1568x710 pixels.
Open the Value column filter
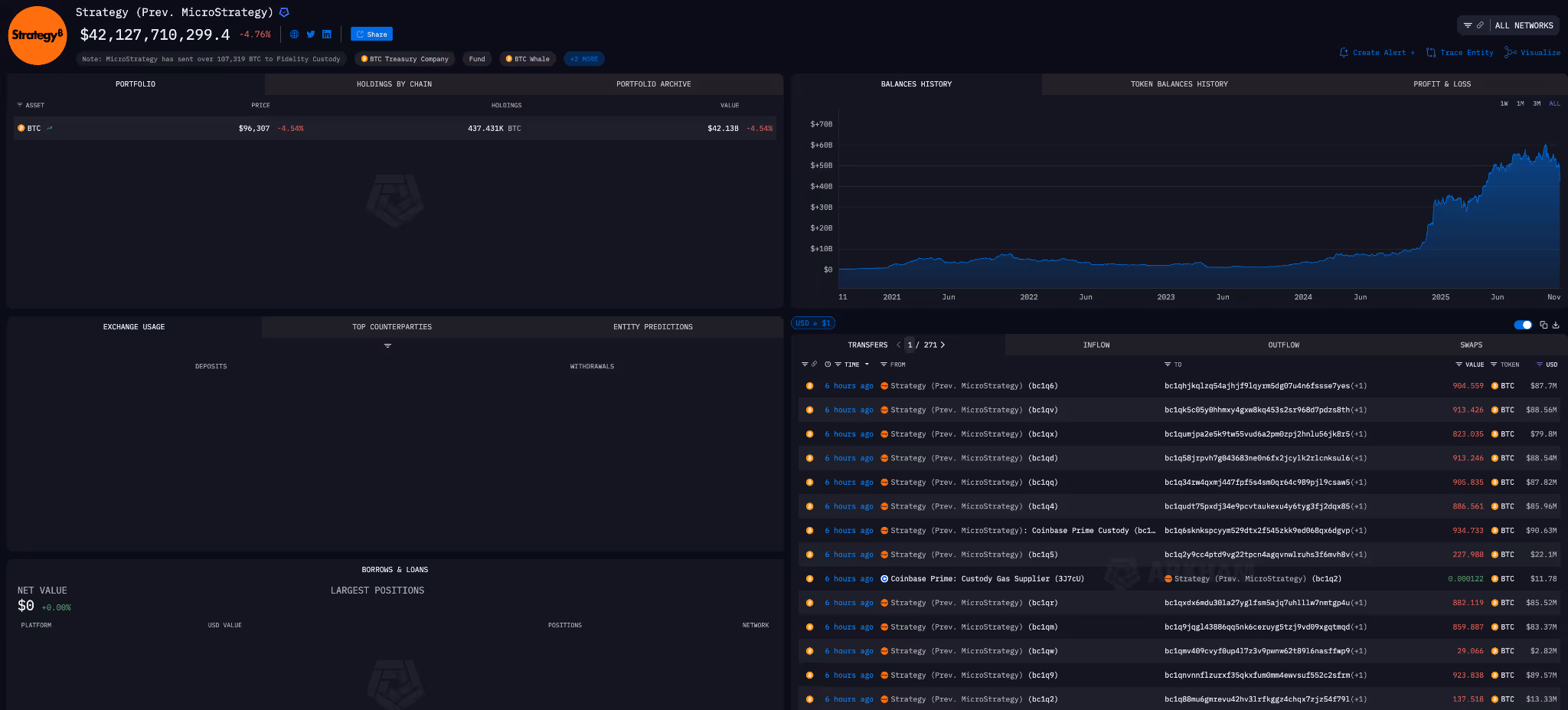(x=1459, y=365)
